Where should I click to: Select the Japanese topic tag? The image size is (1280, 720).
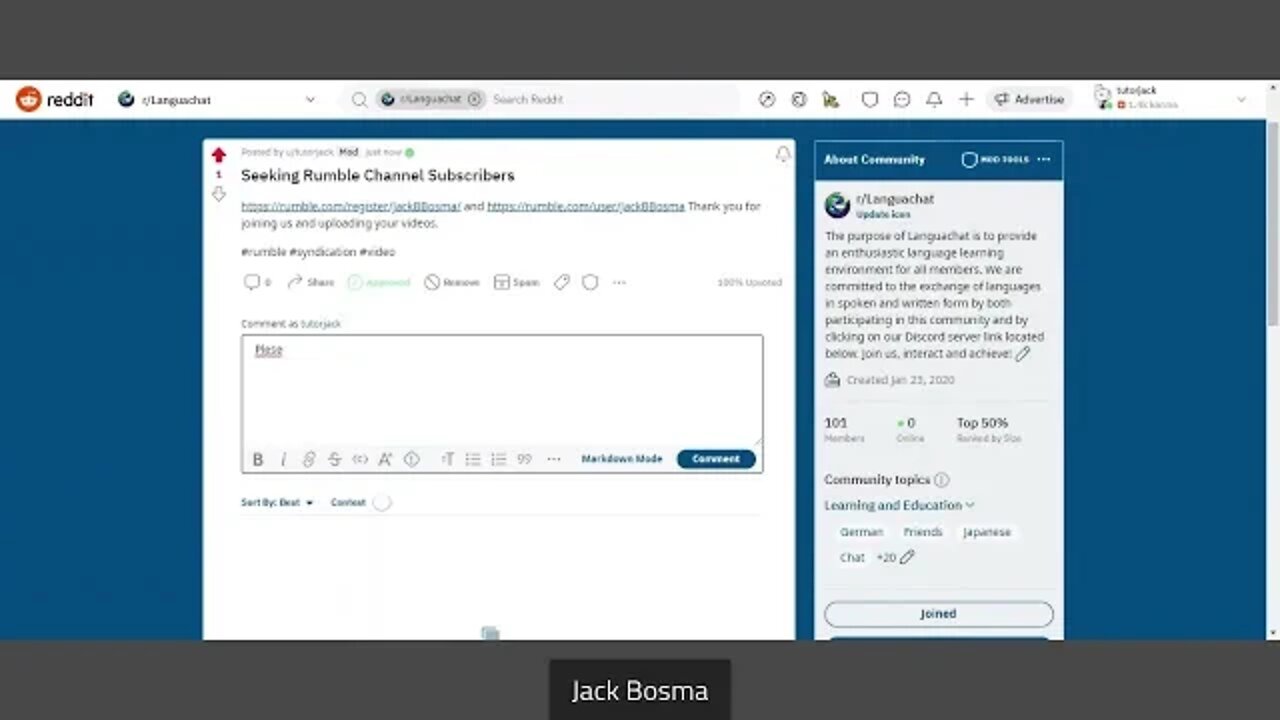987,532
